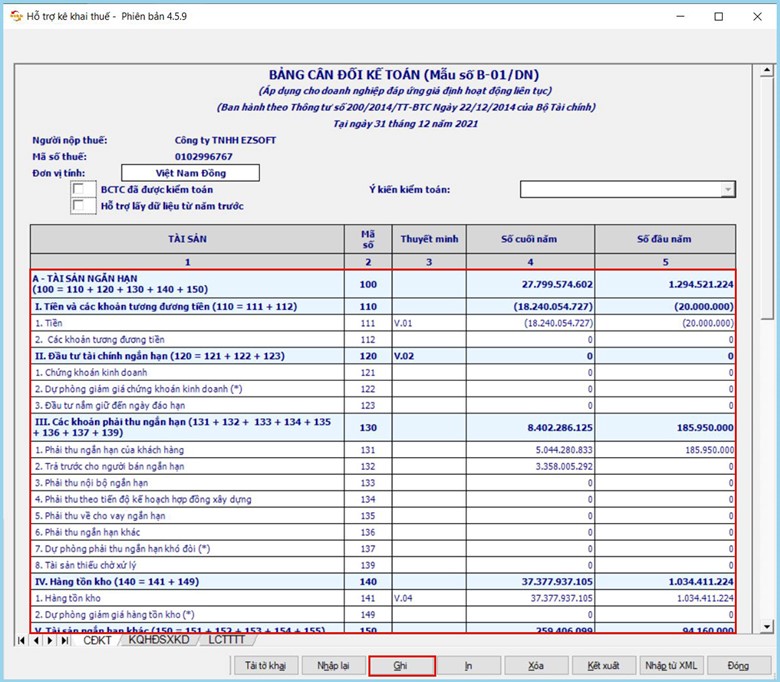Viewport: 780px width, 682px height.
Task: Click the app logo in title bar
Action: (17, 16)
